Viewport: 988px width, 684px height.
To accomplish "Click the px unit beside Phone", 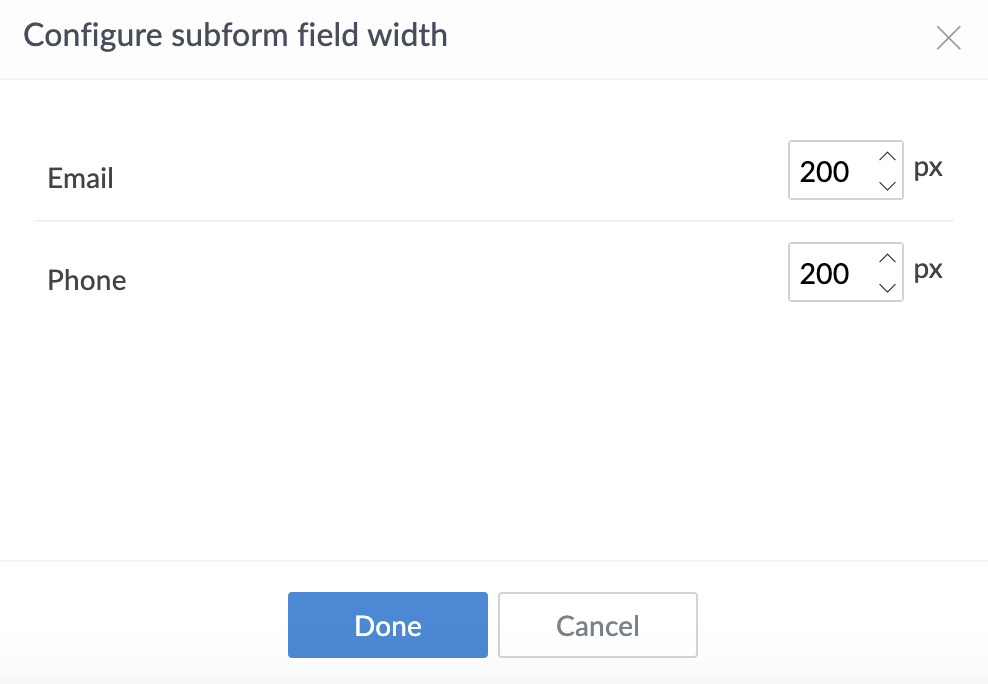I will click(x=928, y=269).
